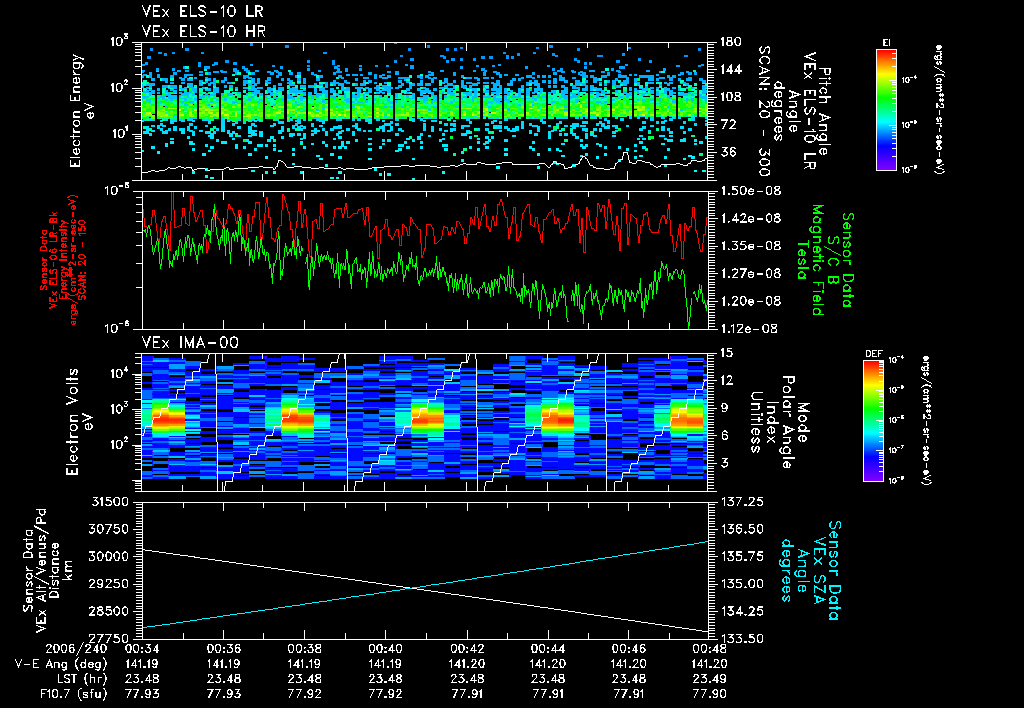Click the 00:40 time tick label
Viewport: 1024px width, 708px height.
click(x=385, y=649)
